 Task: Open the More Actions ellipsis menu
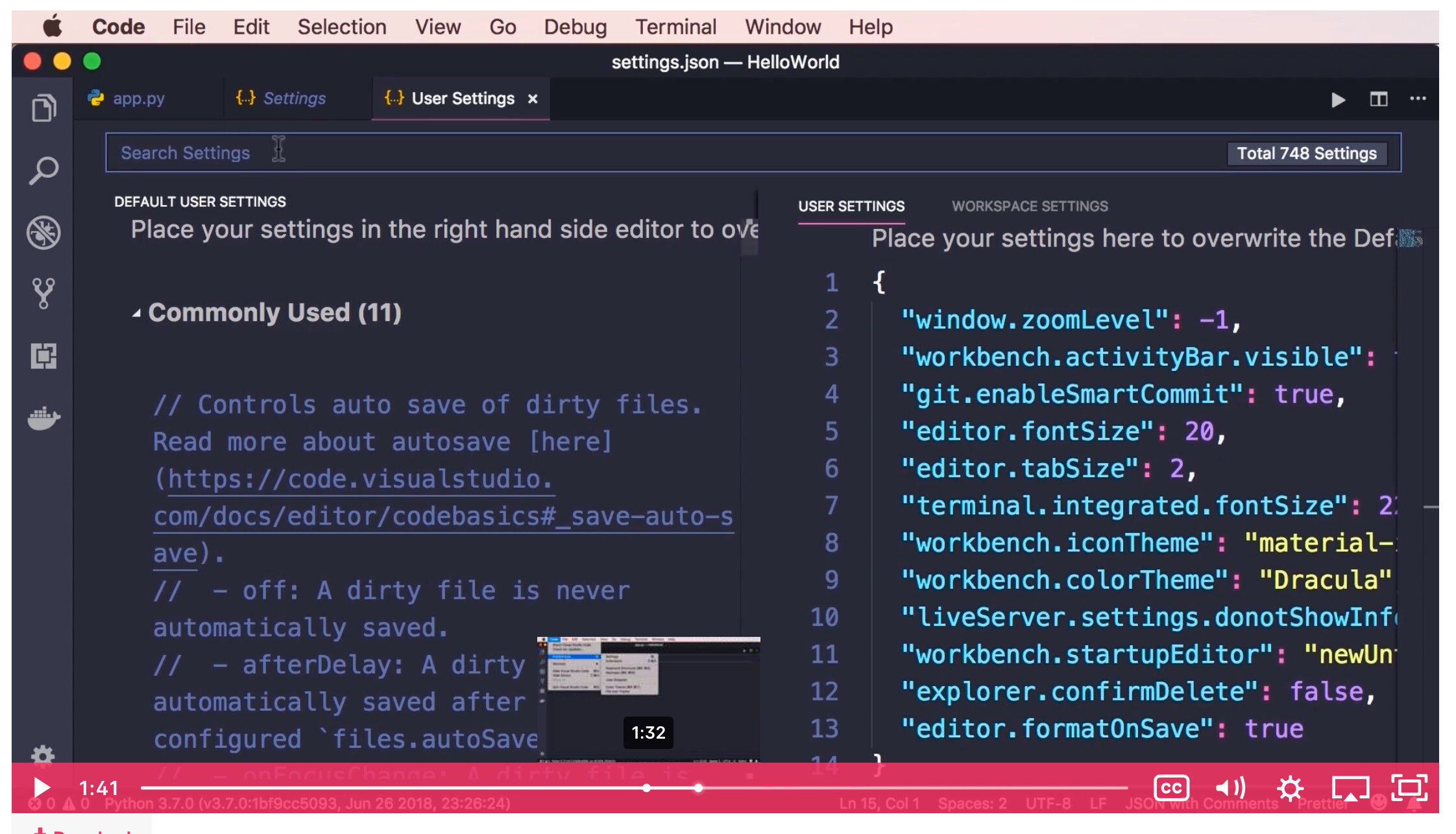1418,99
